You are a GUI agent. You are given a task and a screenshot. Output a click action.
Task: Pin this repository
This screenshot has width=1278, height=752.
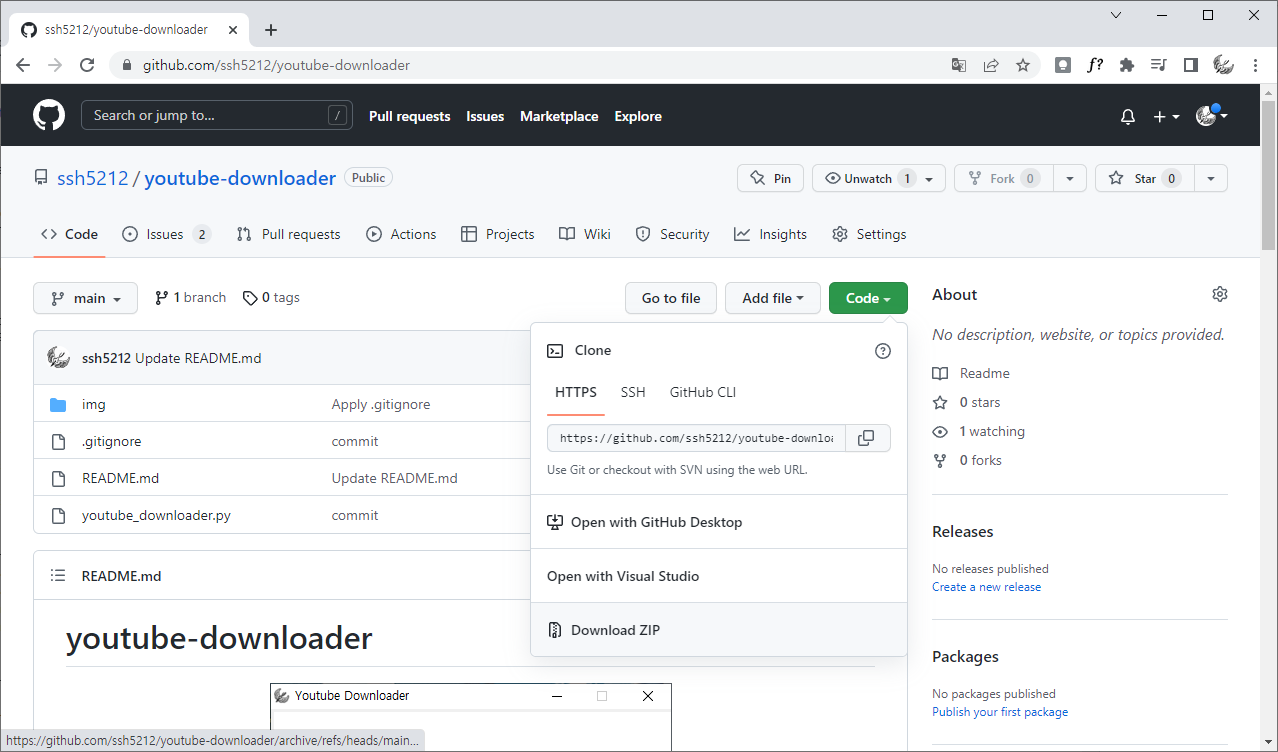770,178
